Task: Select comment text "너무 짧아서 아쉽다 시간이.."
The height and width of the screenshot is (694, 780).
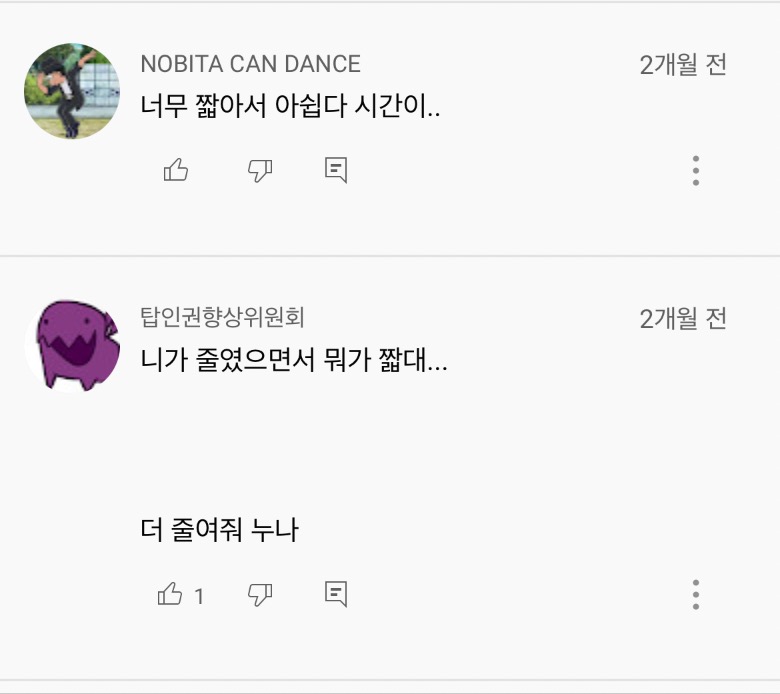Action: pyautogui.click(x=291, y=105)
